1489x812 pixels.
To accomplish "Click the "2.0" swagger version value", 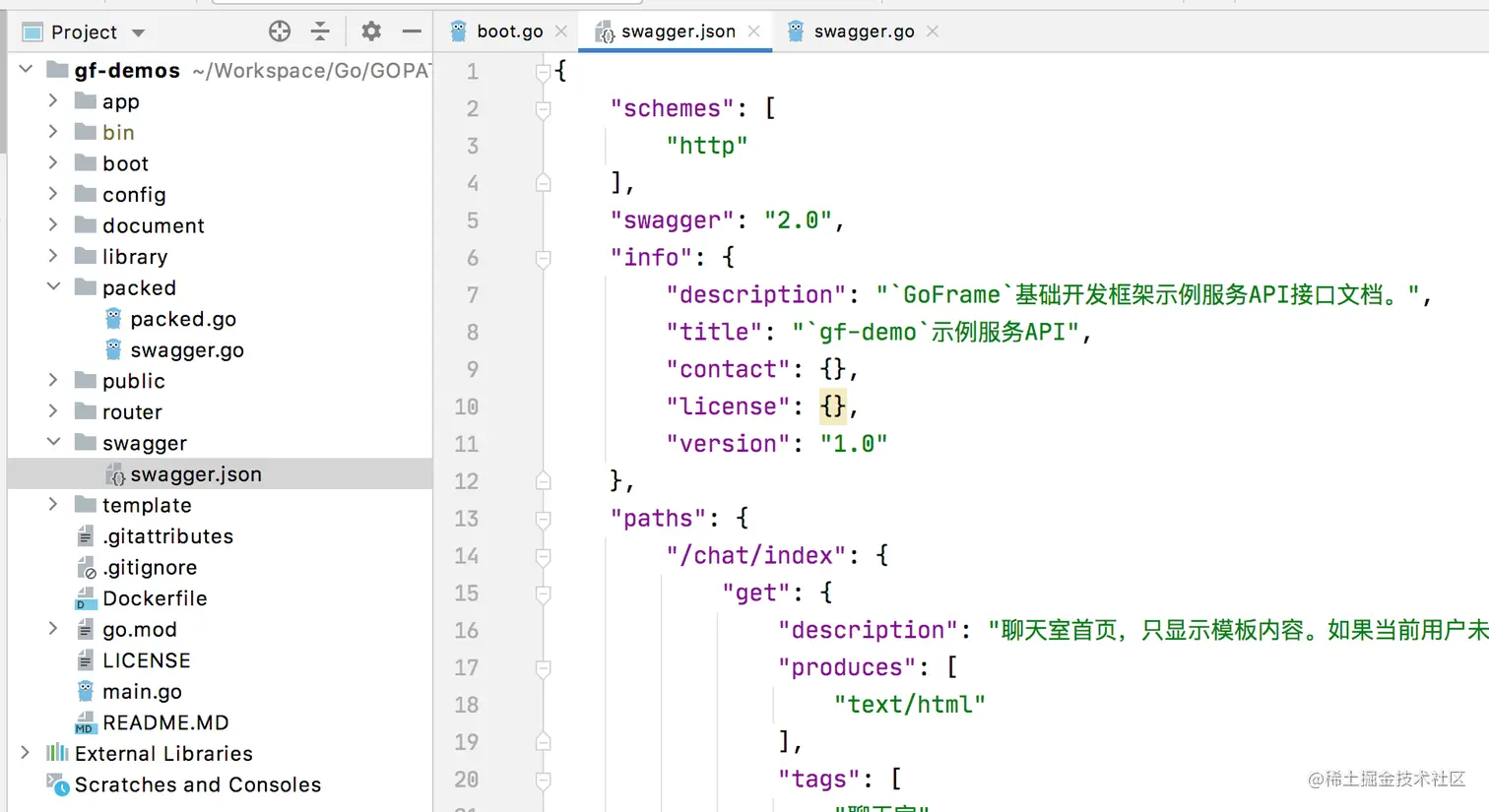I will pyautogui.click(x=798, y=220).
